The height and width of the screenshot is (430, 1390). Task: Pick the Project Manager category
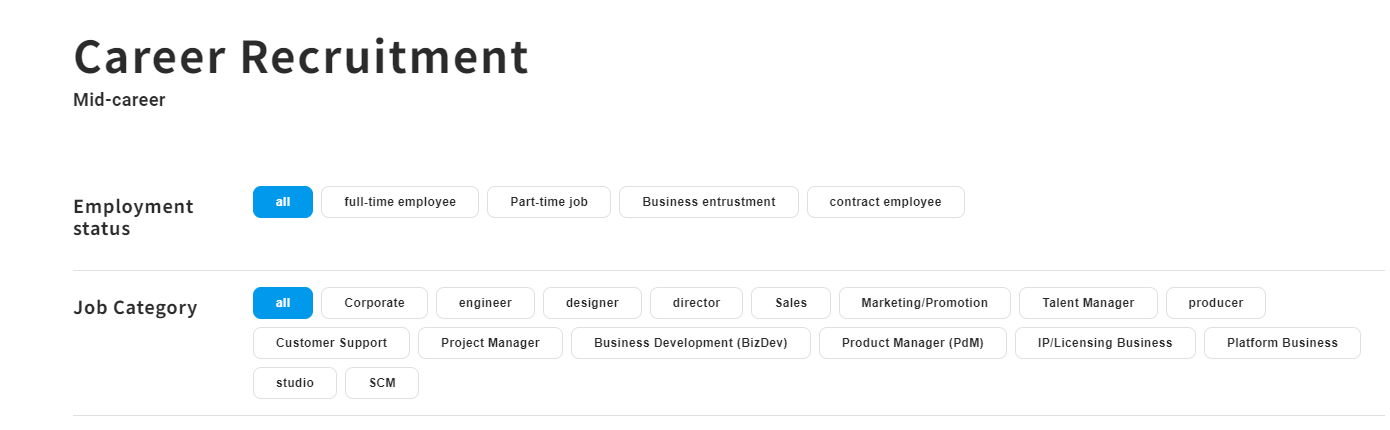tap(490, 343)
